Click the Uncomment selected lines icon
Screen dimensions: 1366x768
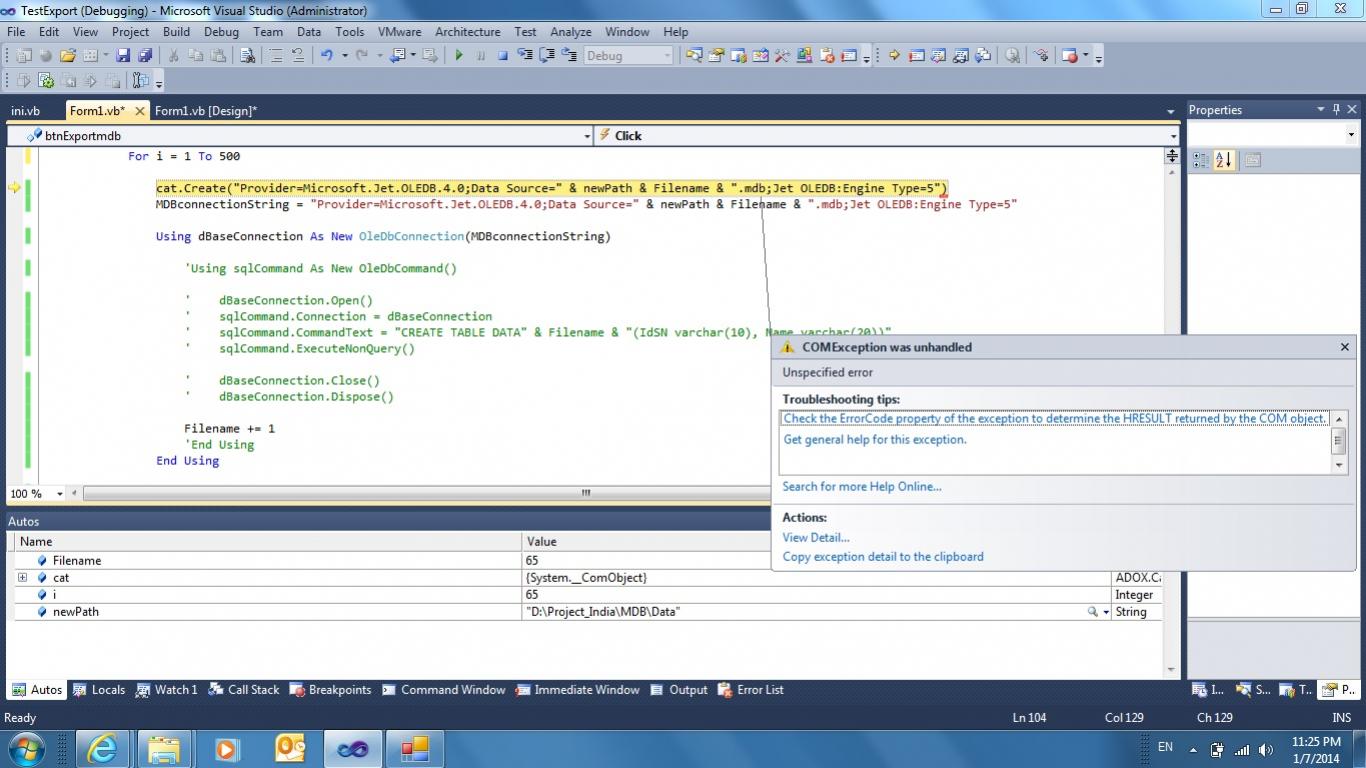[298, 56]
